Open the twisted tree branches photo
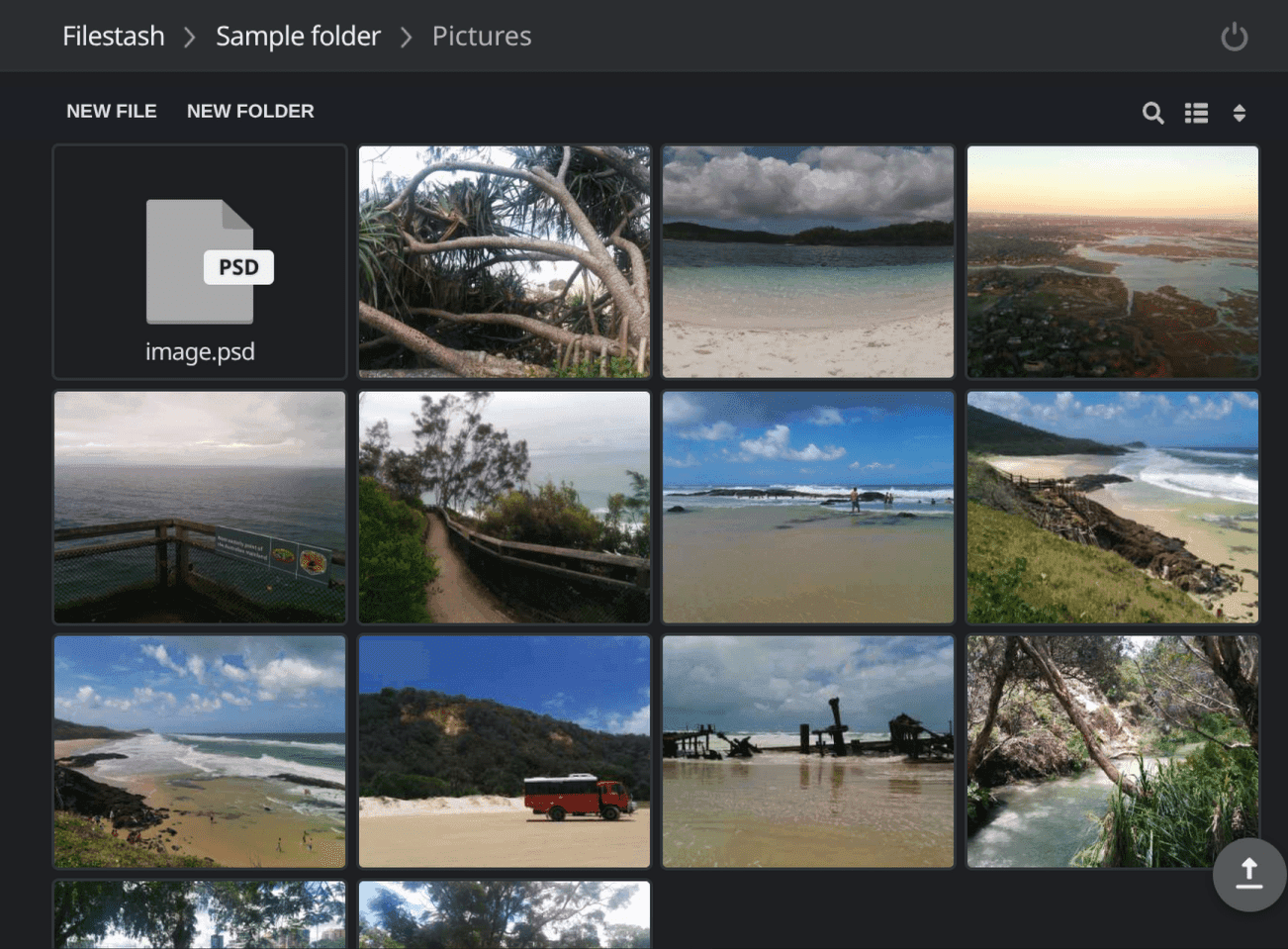Image resolution: width=1288 pixels, height=949 pixels. [x=505, y=262]
